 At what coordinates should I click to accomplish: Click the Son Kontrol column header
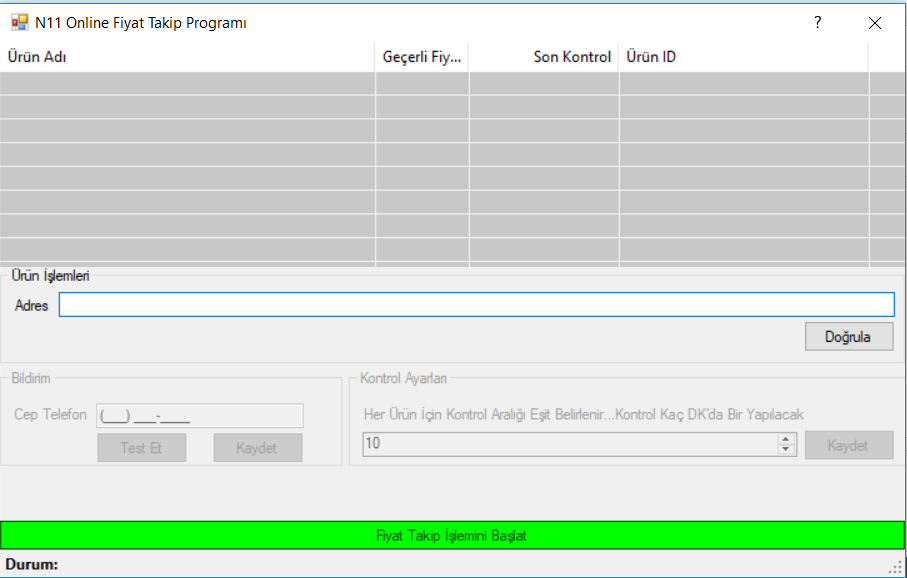click(x=543, y=57)
